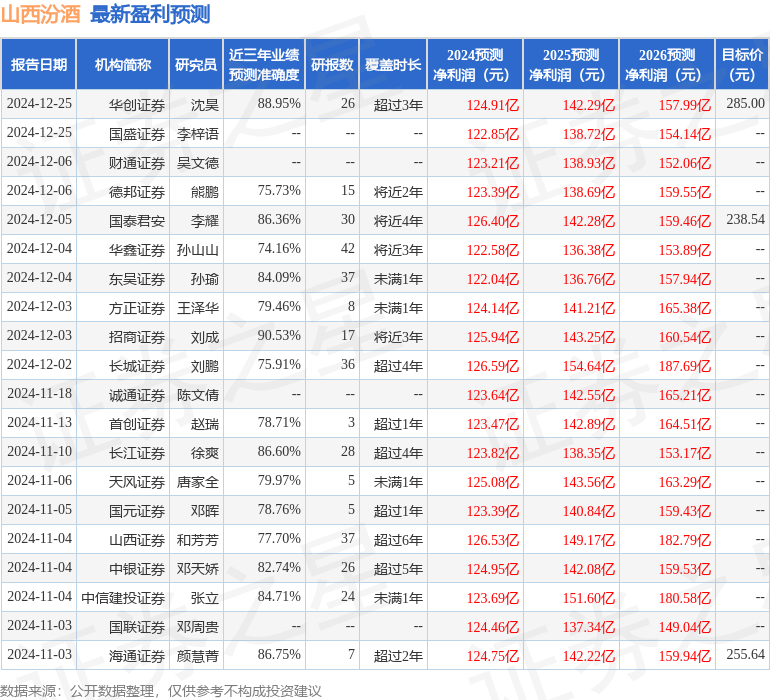Screen dimensions: 770x700
Task: Click researcher name 孙山山
Action: [x=198, y=250]
